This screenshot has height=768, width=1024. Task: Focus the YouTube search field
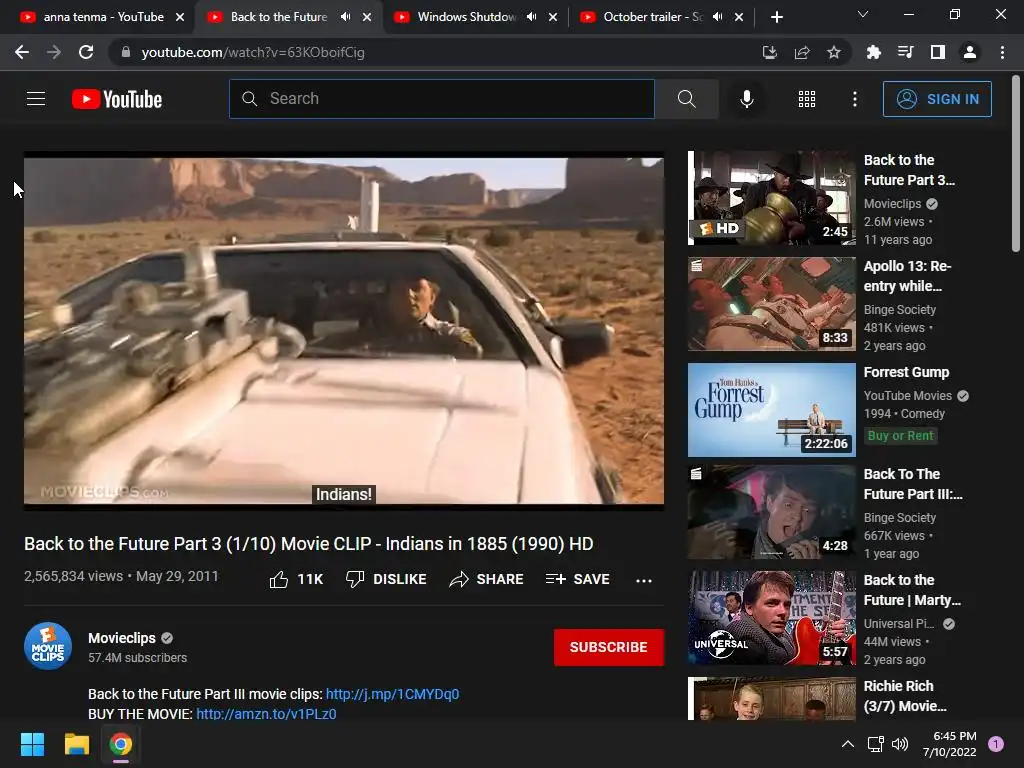[x=441, y=99]
